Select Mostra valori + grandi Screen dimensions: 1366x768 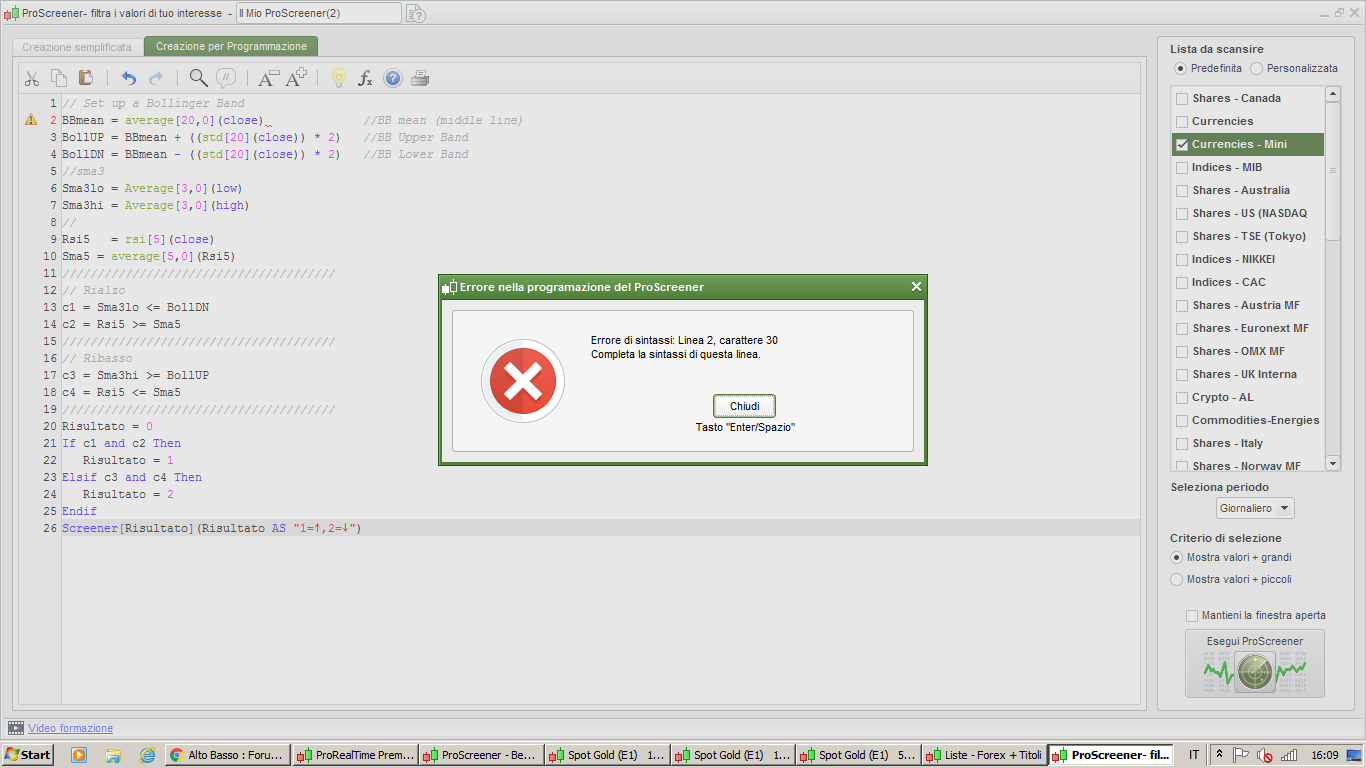(1177, 557)
